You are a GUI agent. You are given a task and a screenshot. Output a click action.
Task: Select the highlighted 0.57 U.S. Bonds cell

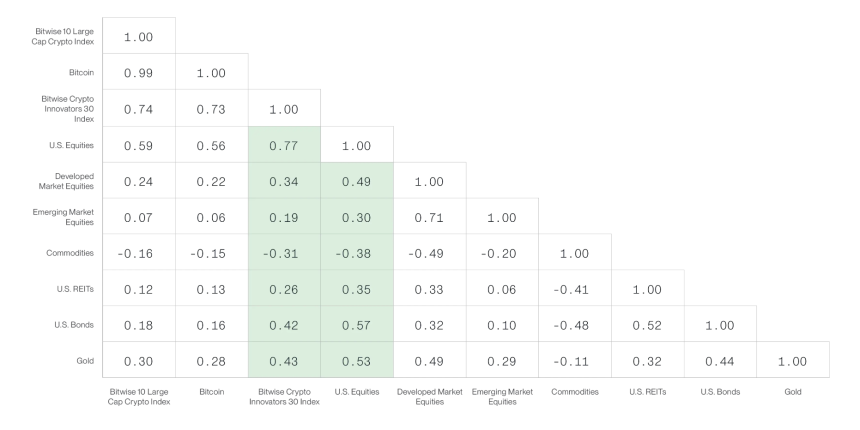click(x=357, y=324)
